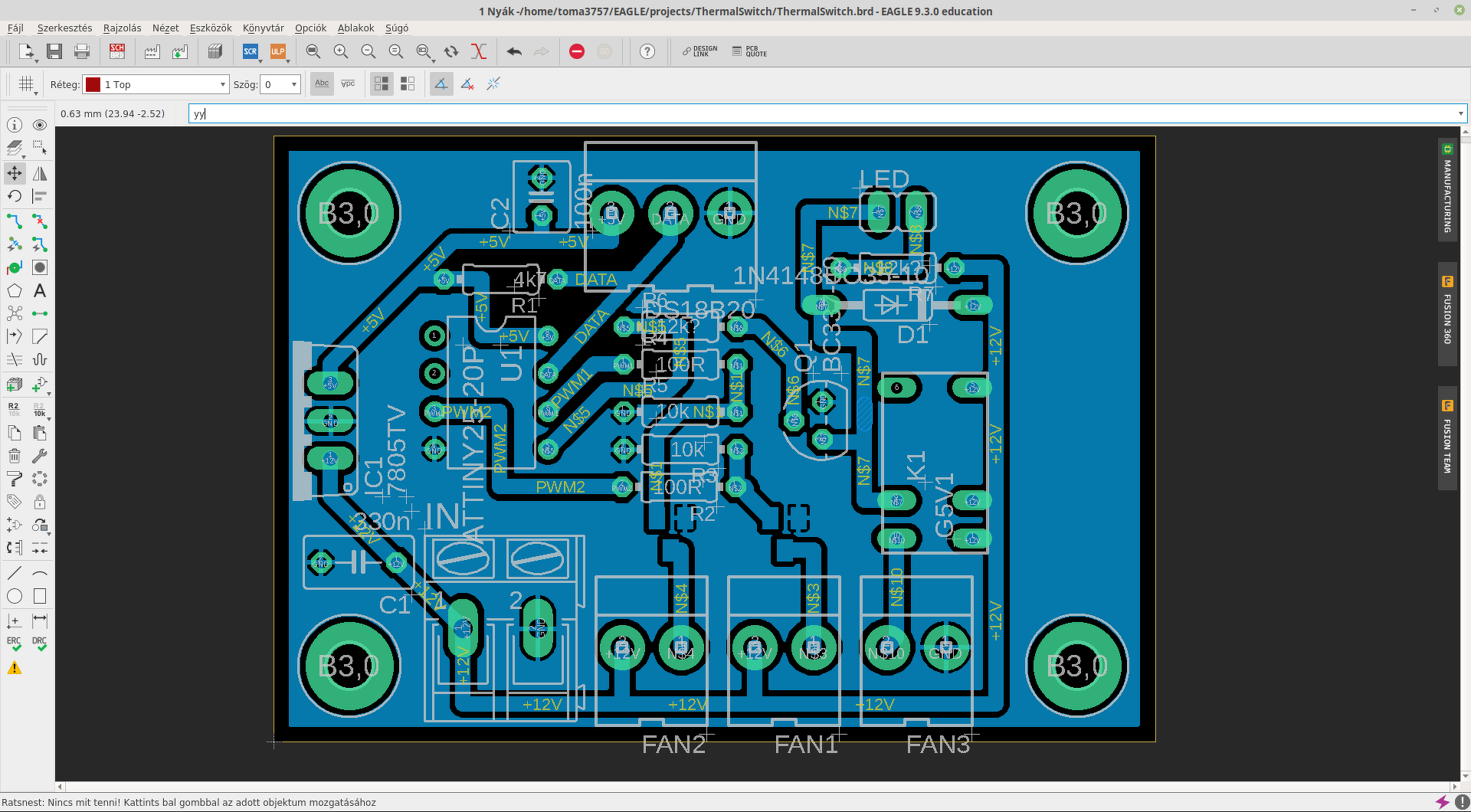
Task: Click the Undo arrow
Action: click(x=514, y=51)
